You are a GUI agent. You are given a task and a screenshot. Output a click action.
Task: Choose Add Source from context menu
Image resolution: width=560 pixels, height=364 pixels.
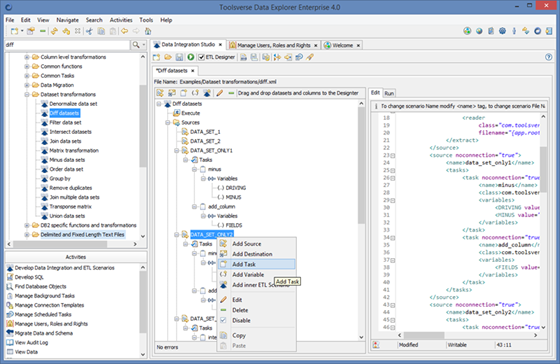256,244
